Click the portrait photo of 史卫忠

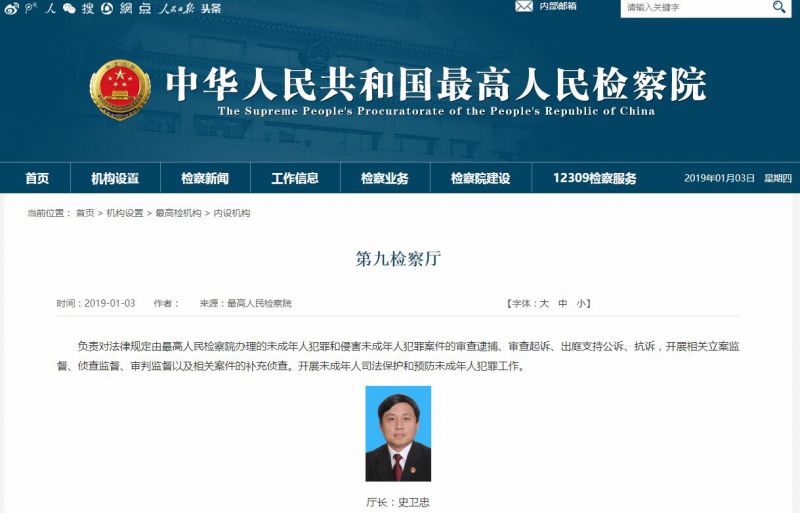(398, 433)
